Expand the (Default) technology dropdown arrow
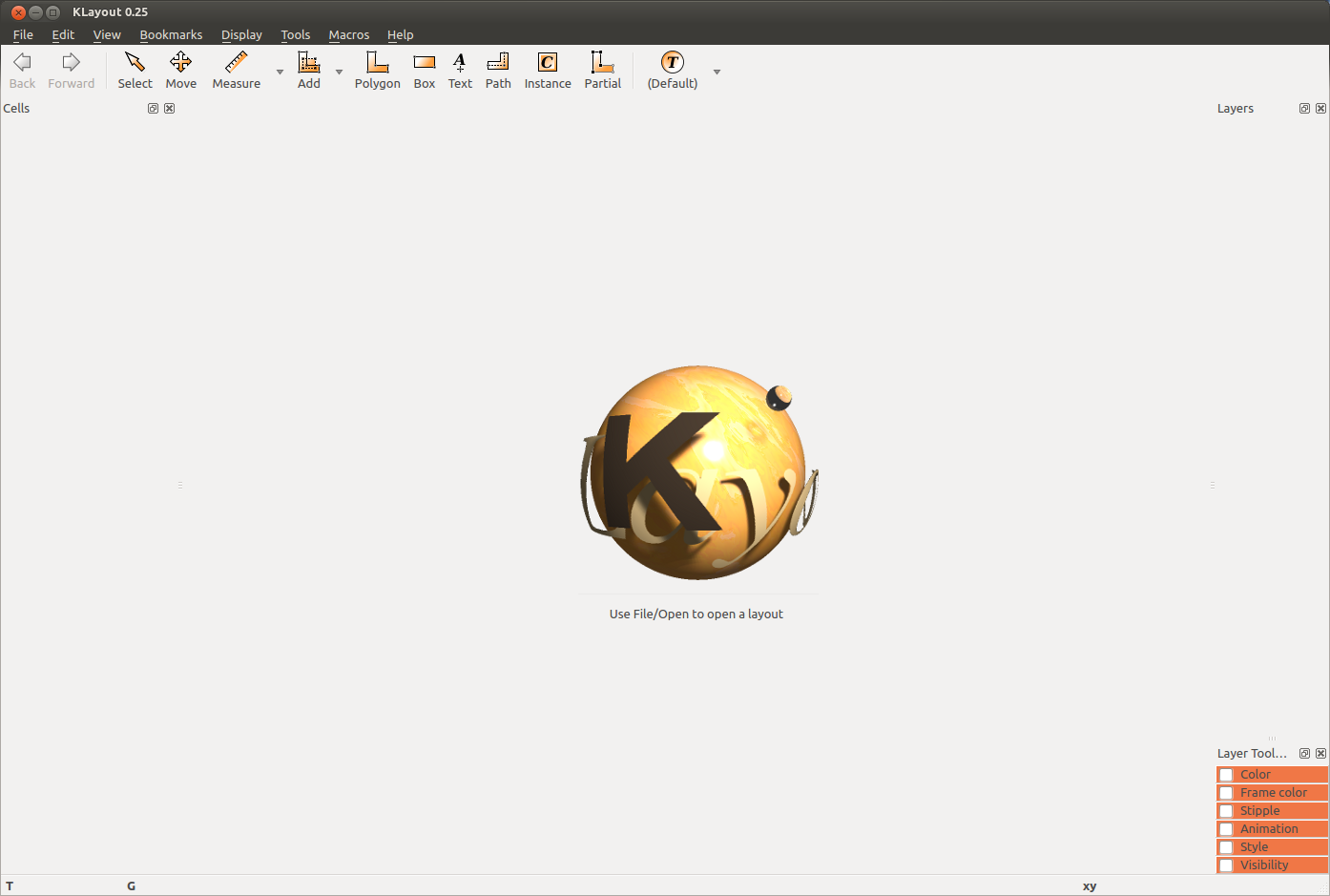The height and width of the screenshot is (896, 1330). pyautogui.click(x=717, y=72)
